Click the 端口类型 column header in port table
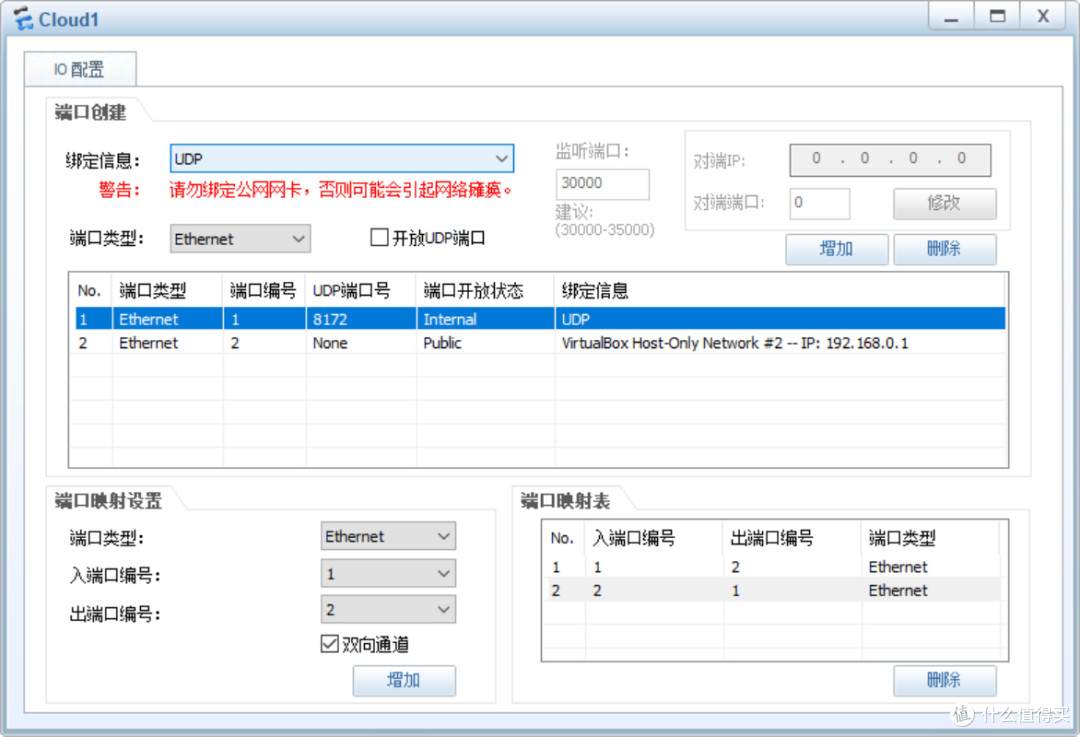 [167, 291]
